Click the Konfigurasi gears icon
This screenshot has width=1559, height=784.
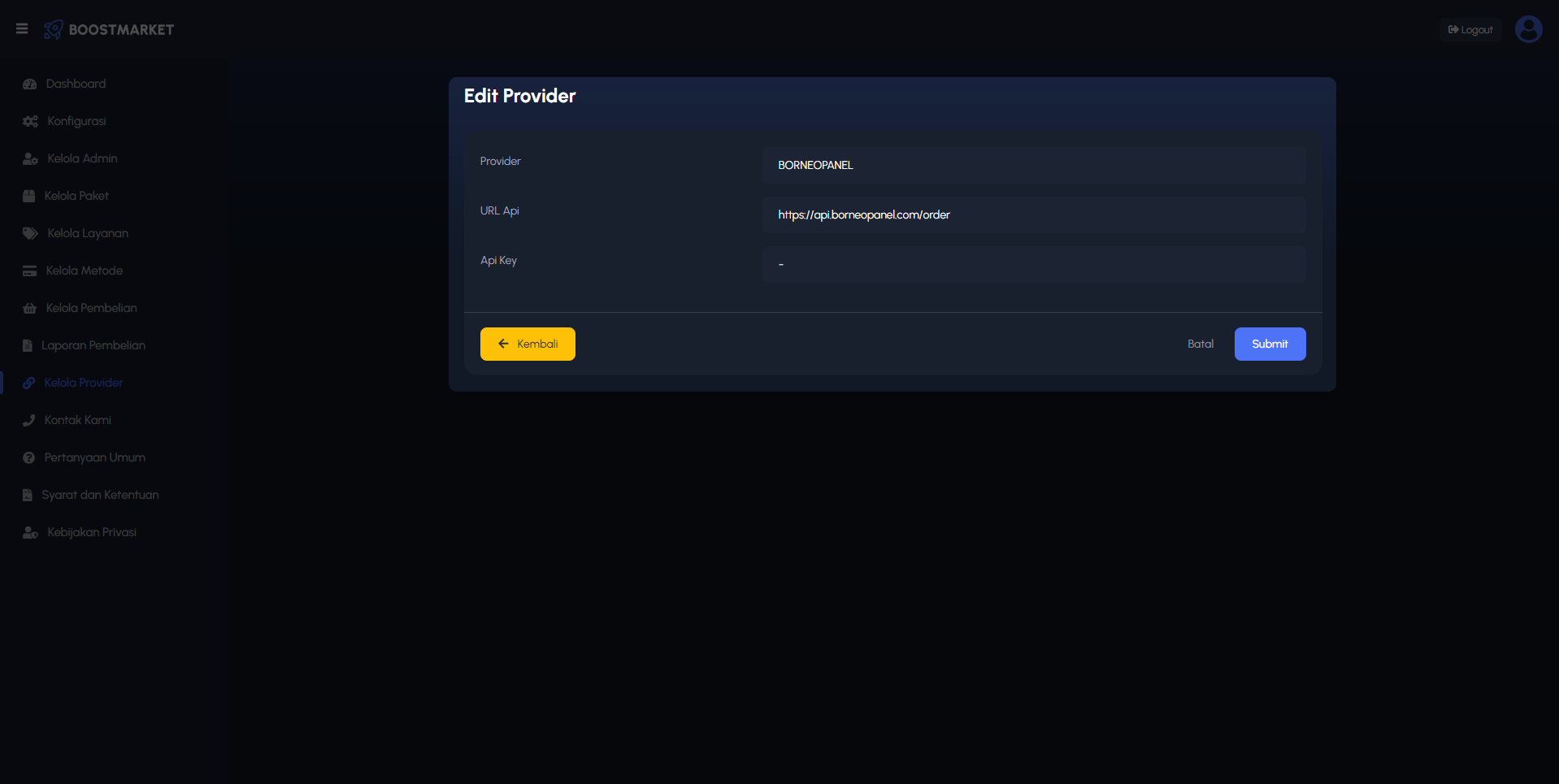pyautogui.click(x=31, y=122)
